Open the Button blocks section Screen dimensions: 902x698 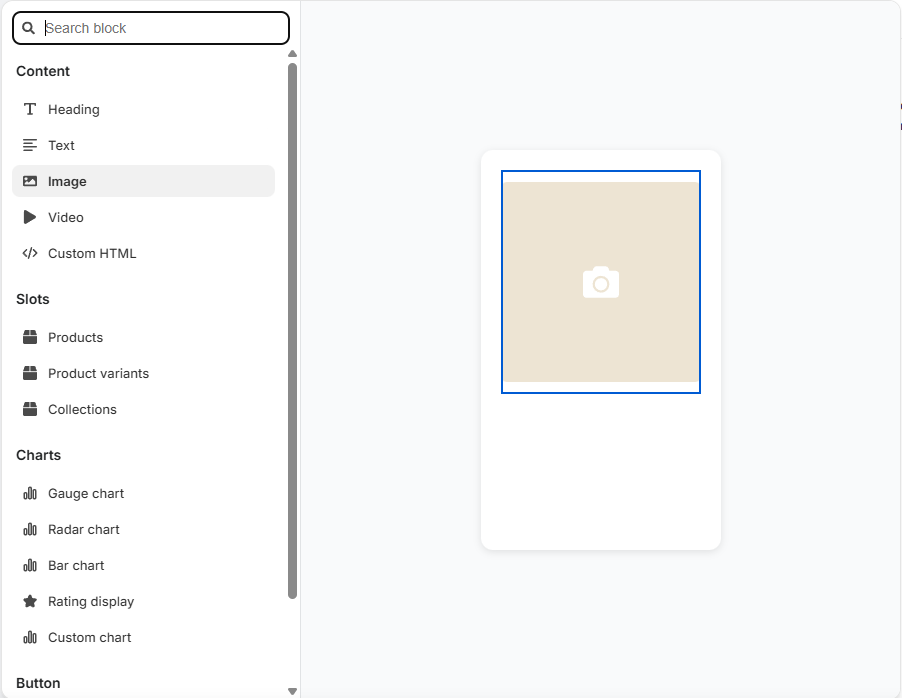(x=37, y=683)
